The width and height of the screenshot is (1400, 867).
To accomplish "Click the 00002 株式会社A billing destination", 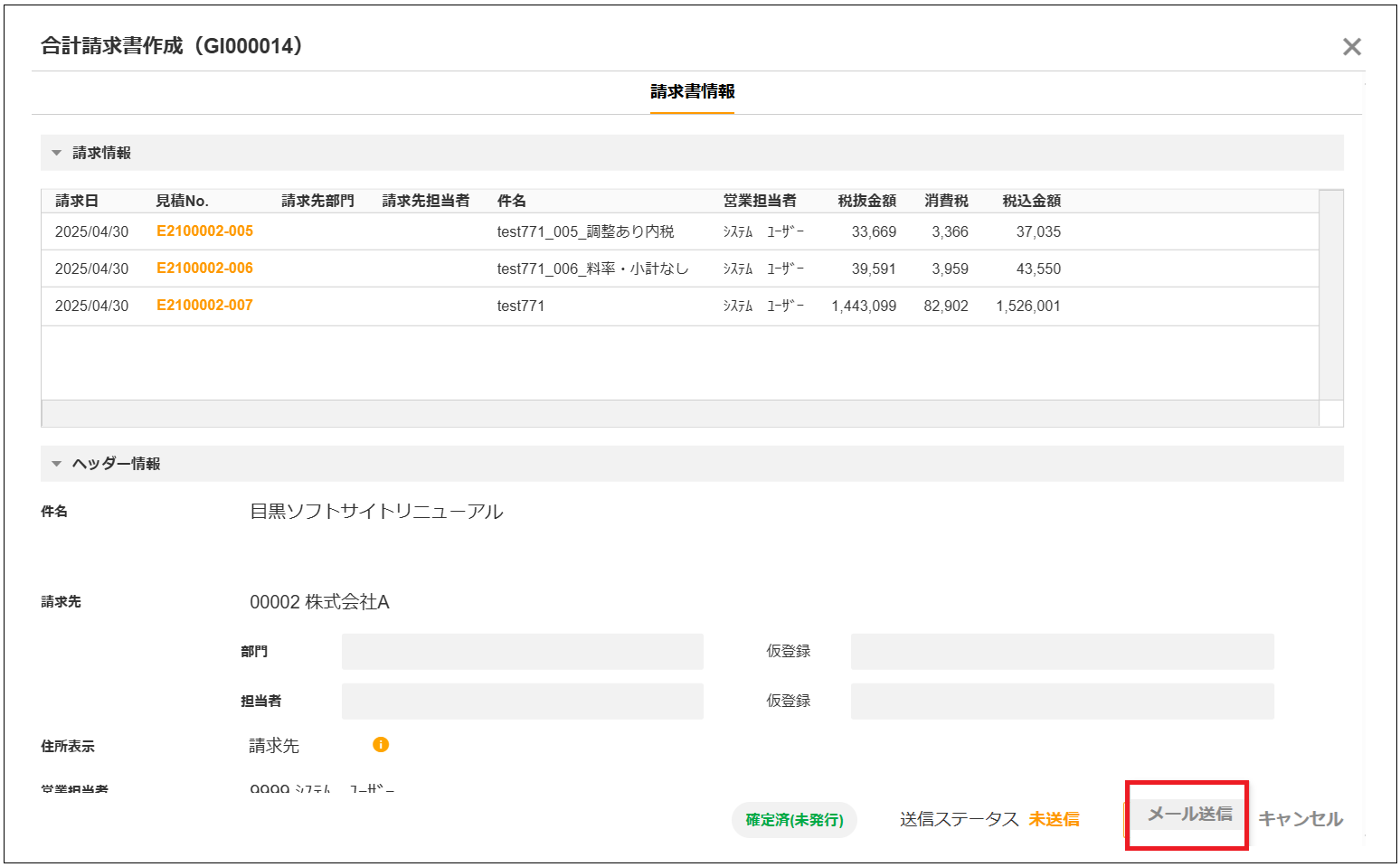I will tap(319, 601).
